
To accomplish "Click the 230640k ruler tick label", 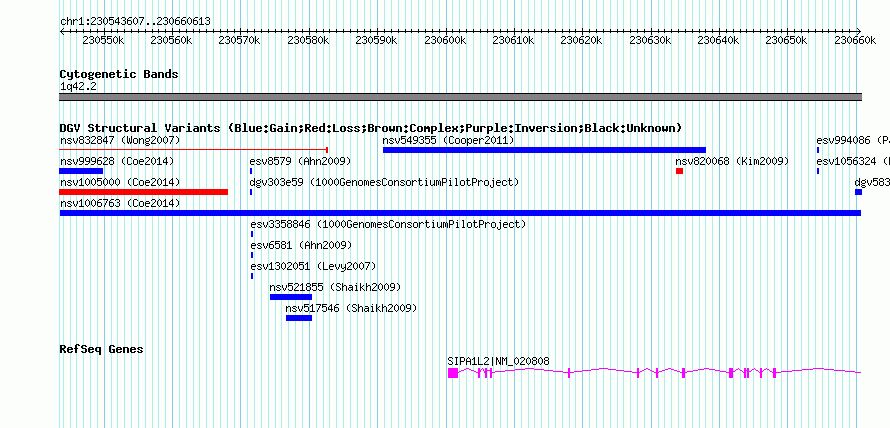I will coord(718,40).
